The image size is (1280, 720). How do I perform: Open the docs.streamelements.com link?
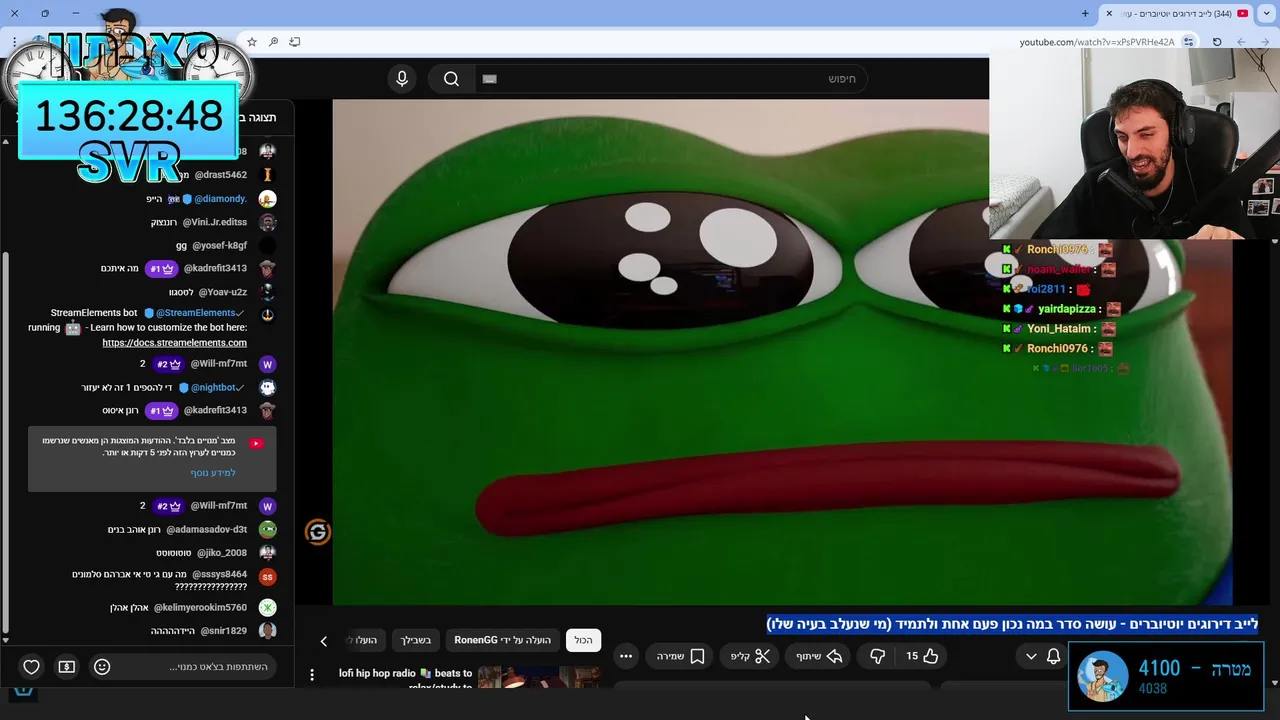(174, 343)
